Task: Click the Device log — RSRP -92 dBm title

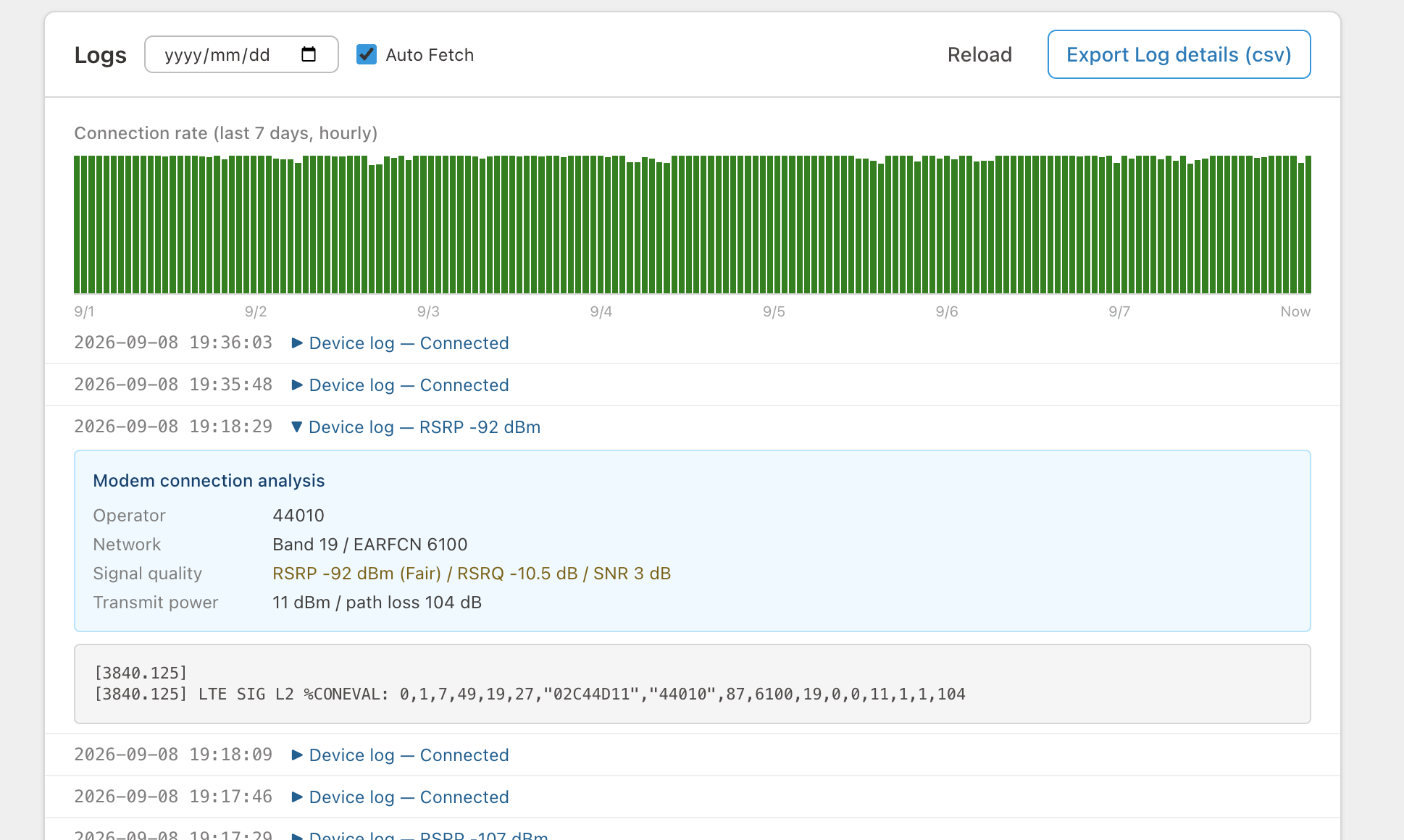Action: (425, 427)
